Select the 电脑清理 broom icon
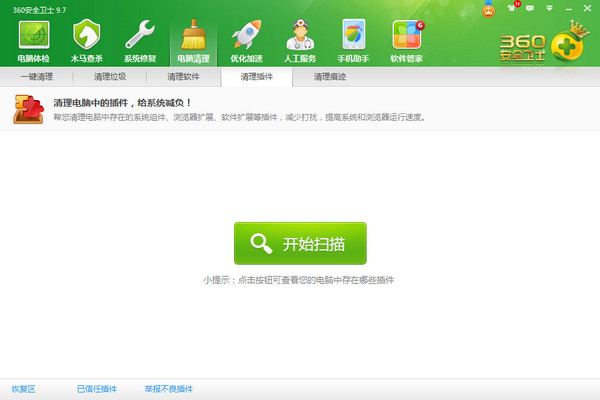The height and width of the screenshot is (400, 600). (x=193, y=41)
